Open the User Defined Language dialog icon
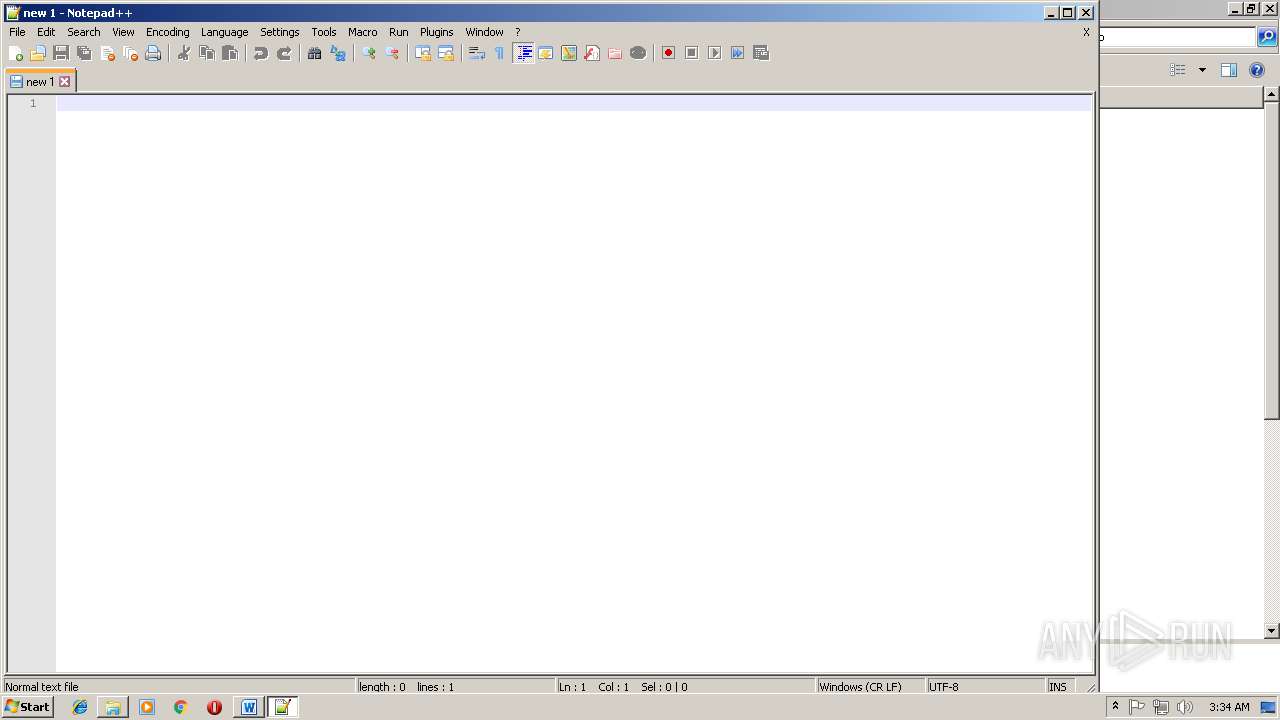This screenshot has width=1280, height=720. pos(546,53)
